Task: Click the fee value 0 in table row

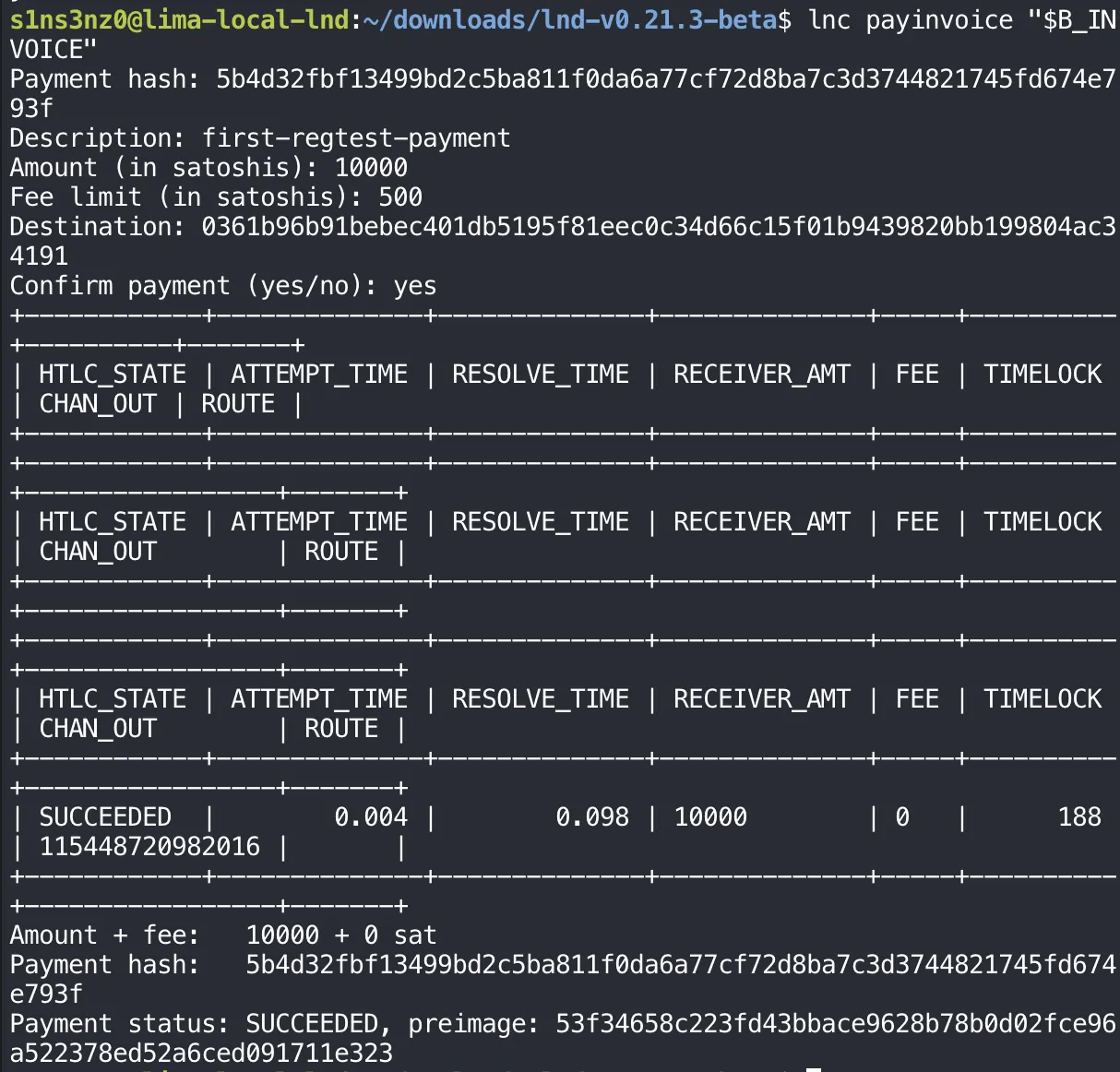Action: pyautogui.click(x=902, y=816)
